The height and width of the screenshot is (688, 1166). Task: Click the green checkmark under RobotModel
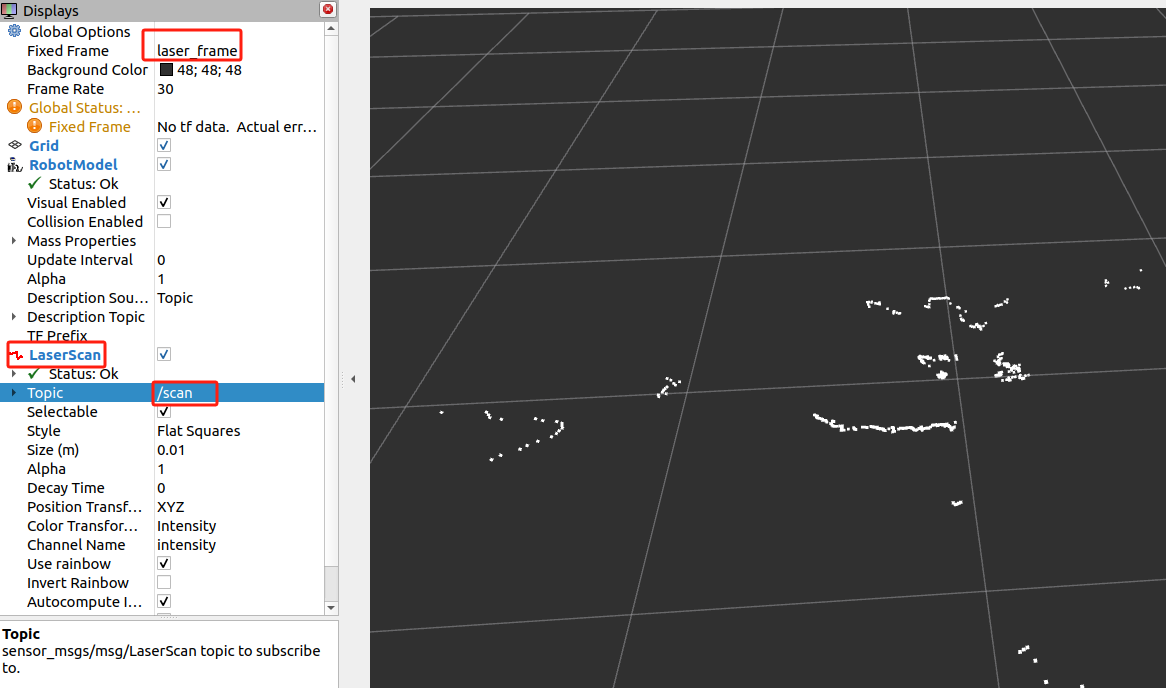pyautogui.click(x=34, y=183)
